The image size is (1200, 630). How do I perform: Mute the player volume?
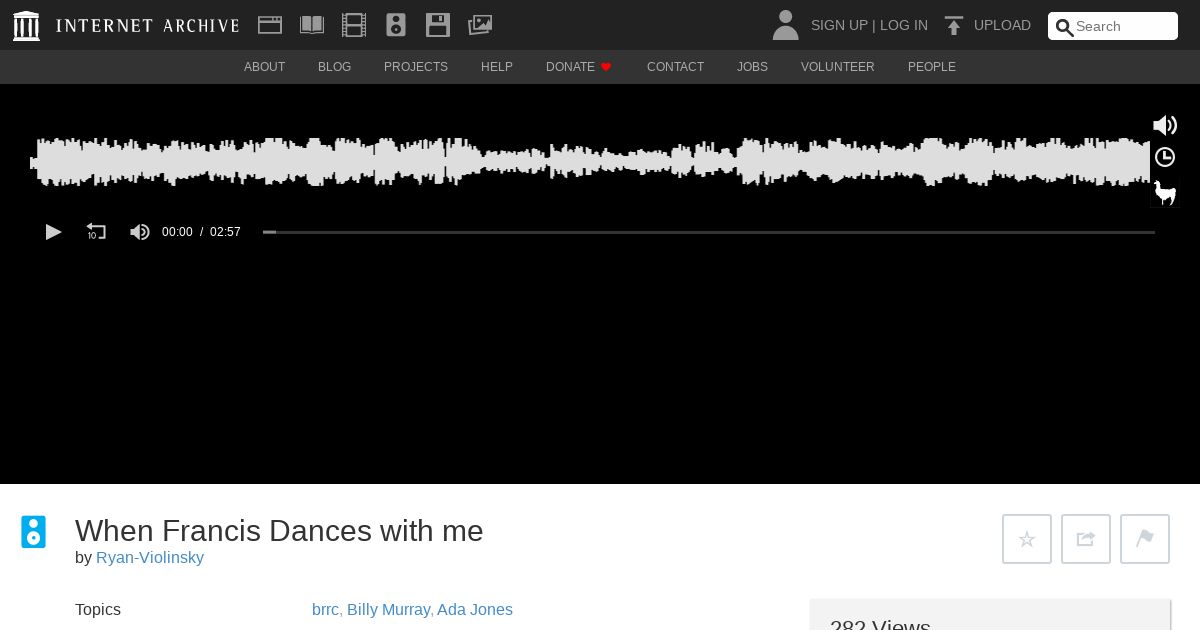(x=140, y=232)
